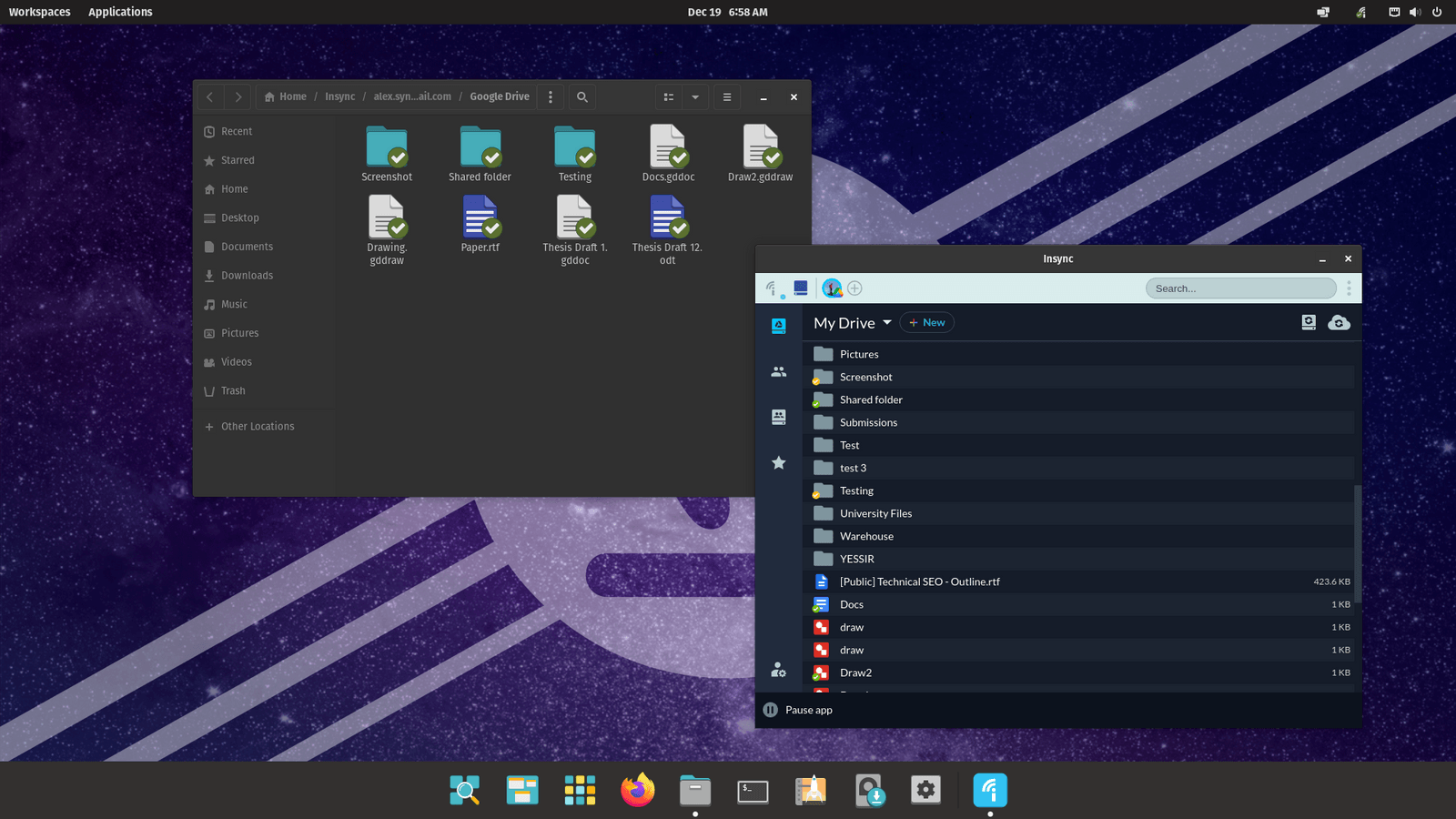
Task: Click inside the Insync search field
Action: tap(1240, 288)
